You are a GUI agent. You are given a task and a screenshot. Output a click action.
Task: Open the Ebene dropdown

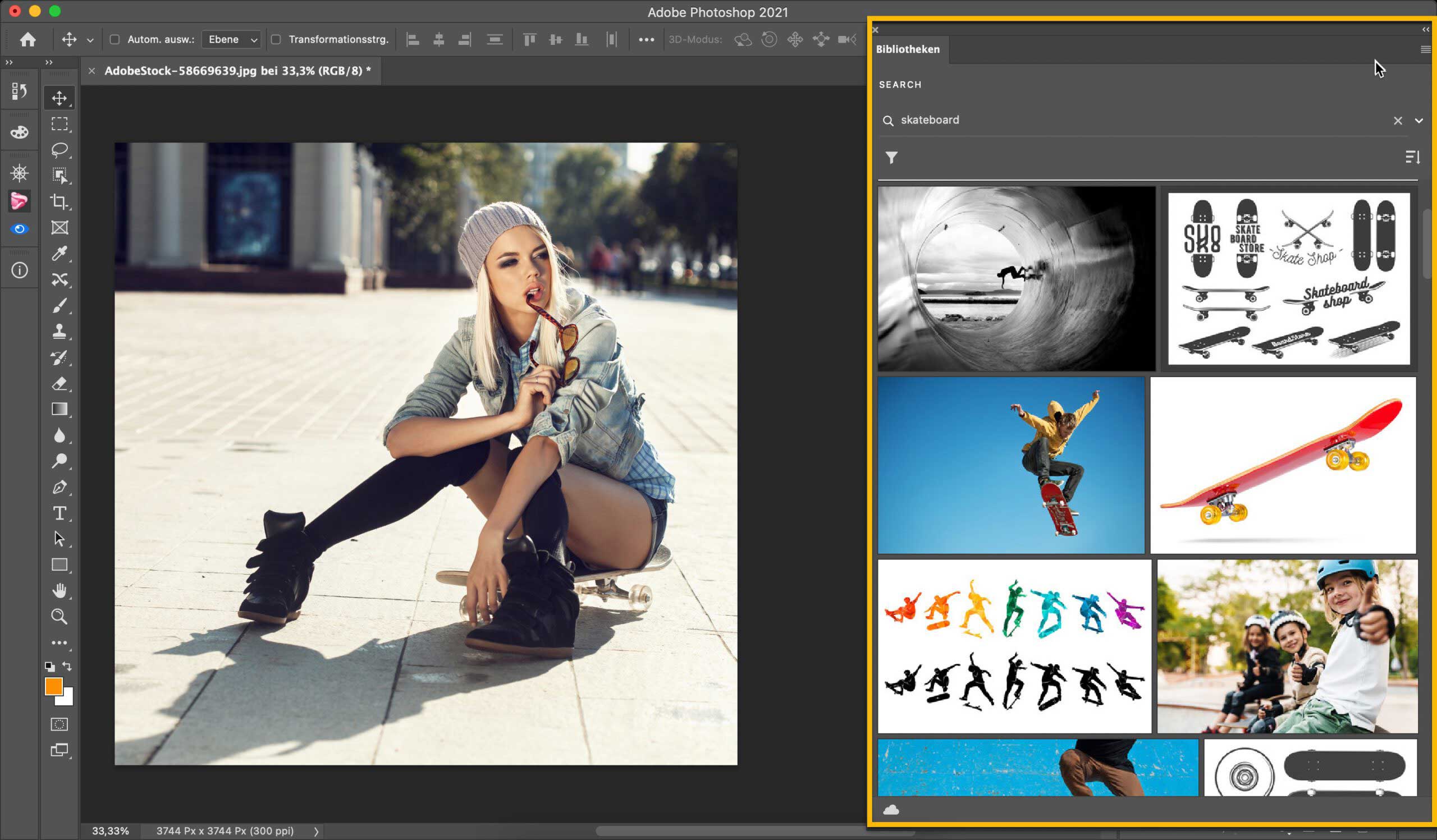231,39
